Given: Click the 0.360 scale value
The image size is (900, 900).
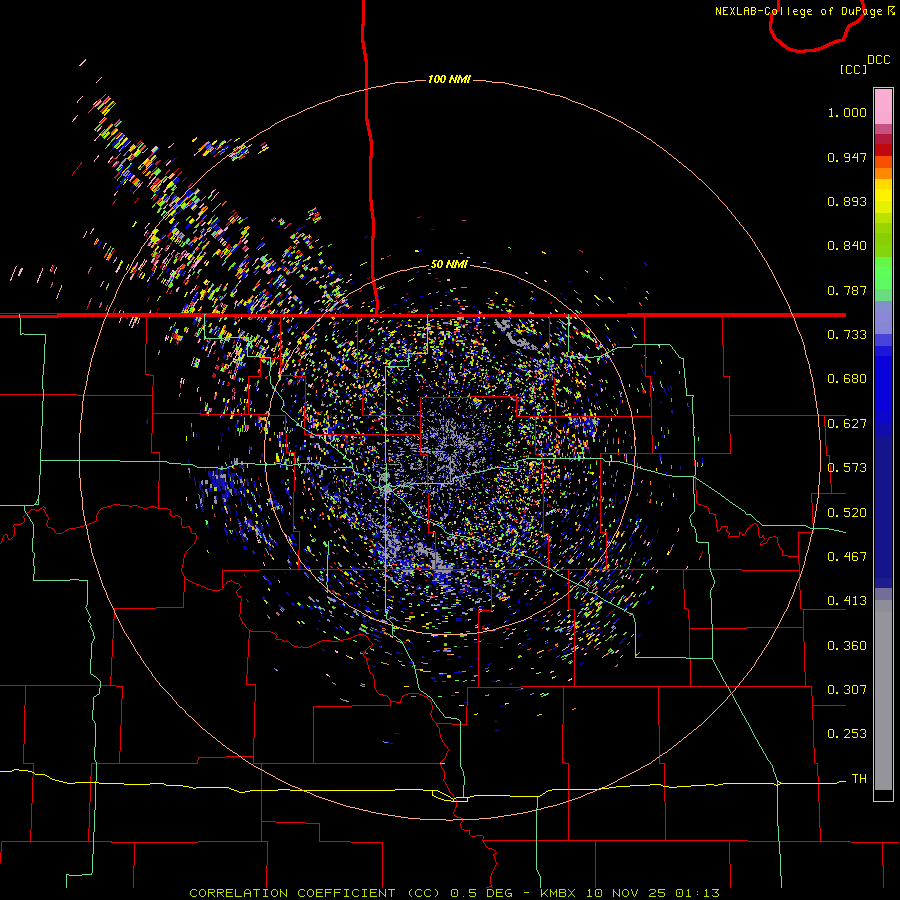Looking at the screenshot, I should tap(847, 646).
